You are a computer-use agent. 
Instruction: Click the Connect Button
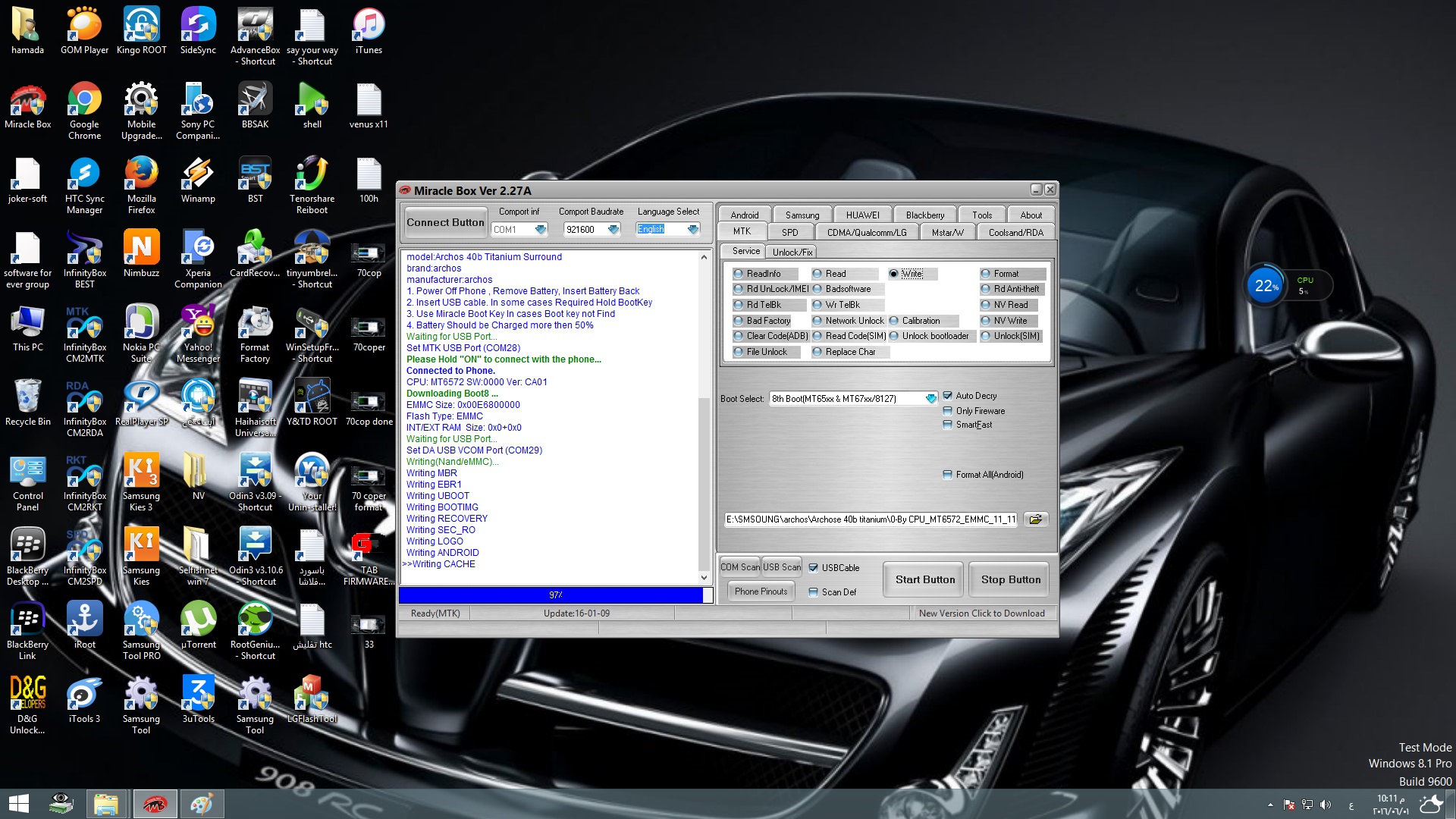tap(445, 222)
